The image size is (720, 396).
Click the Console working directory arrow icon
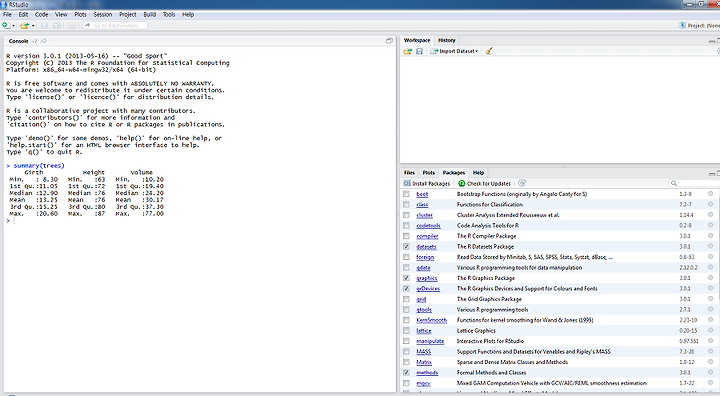(x=44, y=41)
